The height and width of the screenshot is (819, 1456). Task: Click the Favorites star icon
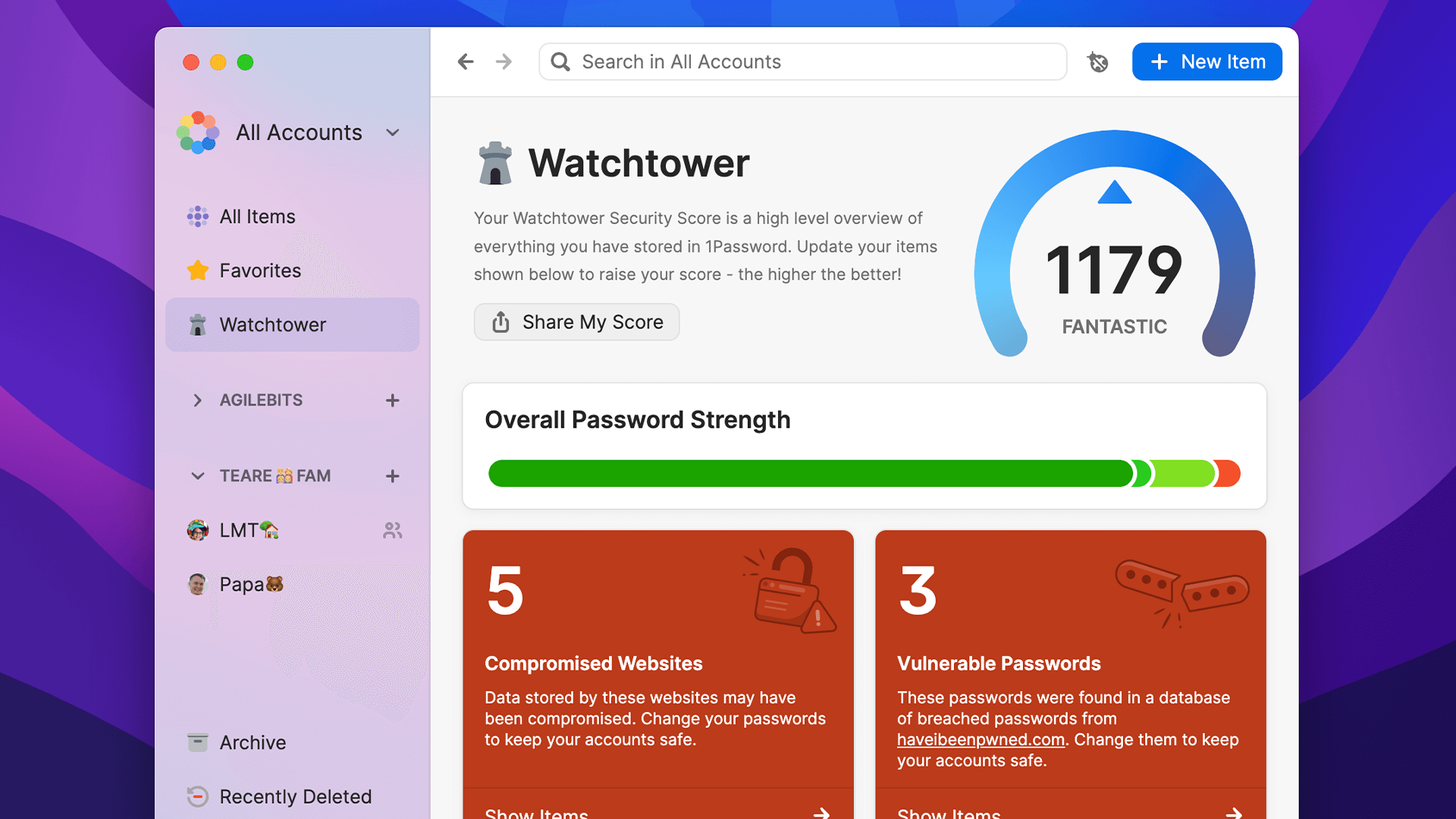coord(197,270)
